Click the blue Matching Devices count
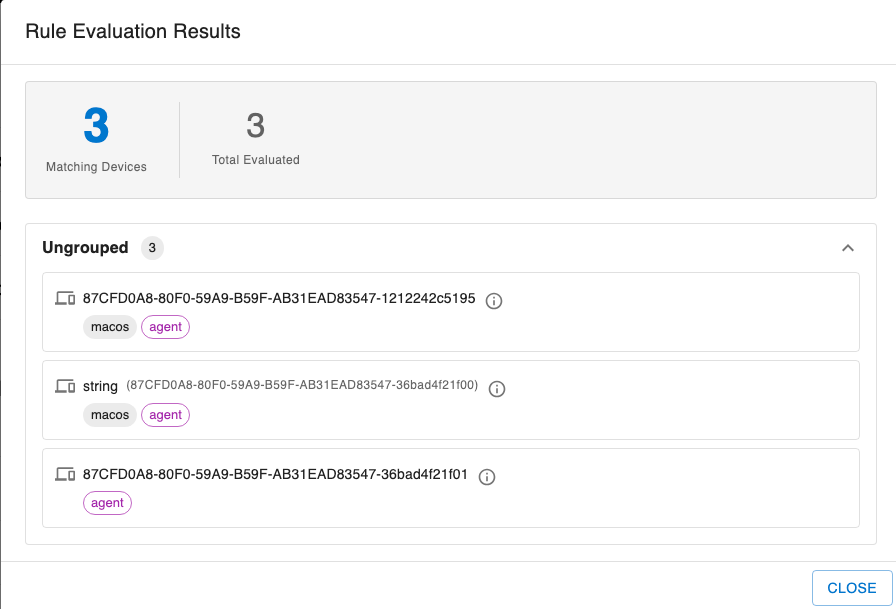 (x=96, y=127)
